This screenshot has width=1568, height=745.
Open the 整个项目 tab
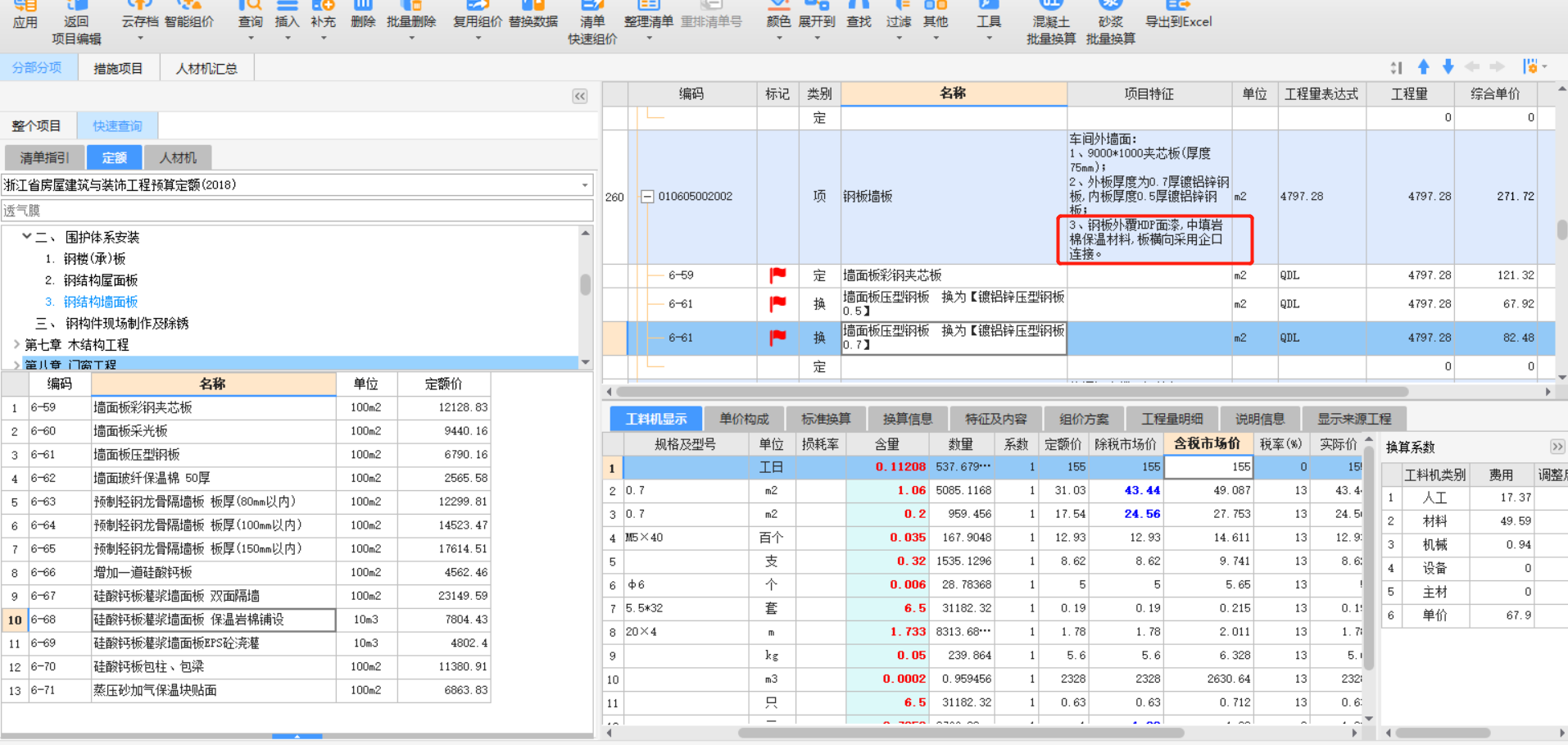coord(37,126)
